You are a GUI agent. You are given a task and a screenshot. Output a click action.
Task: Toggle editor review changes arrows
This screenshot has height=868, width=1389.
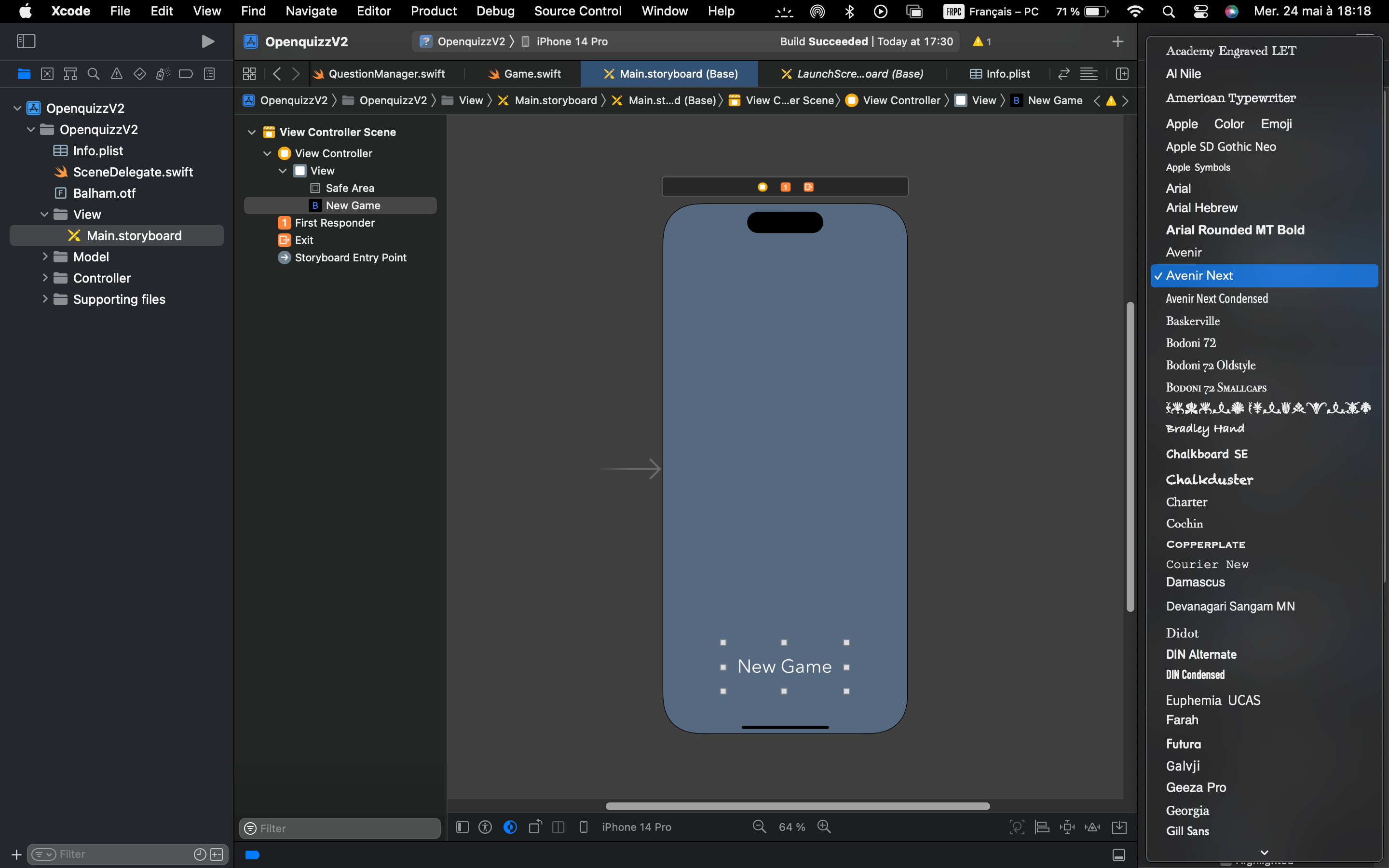click(1063, 74)
